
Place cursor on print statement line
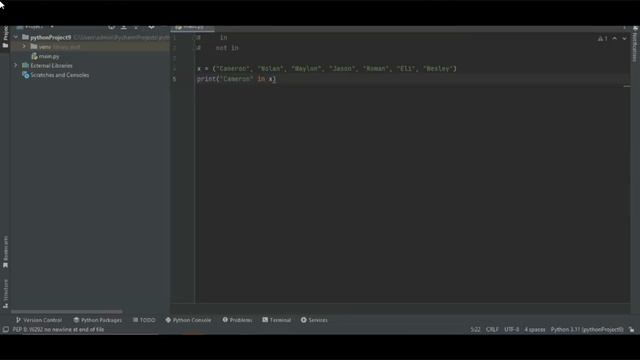(x=236, y=79)
